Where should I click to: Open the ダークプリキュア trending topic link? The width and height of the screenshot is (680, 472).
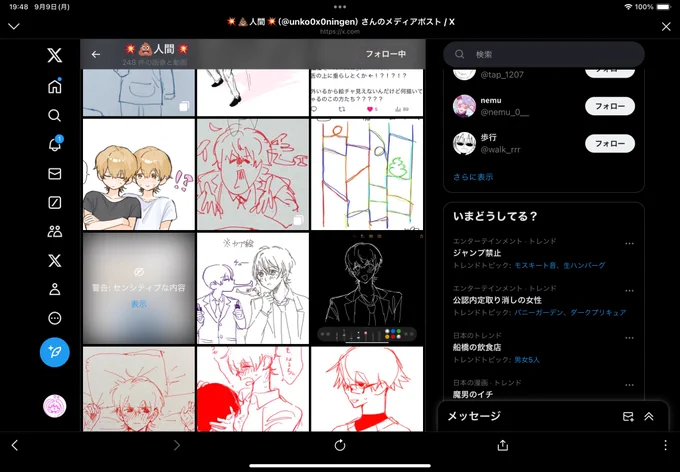598,312
